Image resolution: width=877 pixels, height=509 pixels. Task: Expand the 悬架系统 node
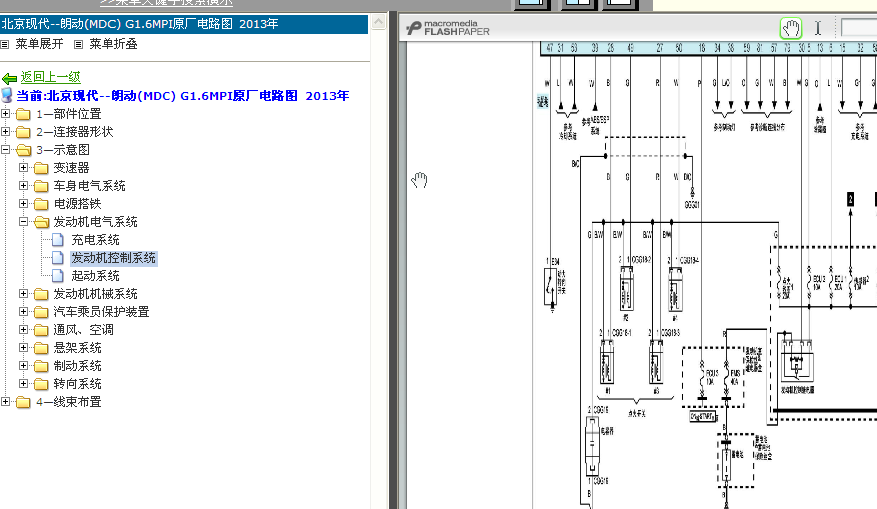tap(23, 347)
